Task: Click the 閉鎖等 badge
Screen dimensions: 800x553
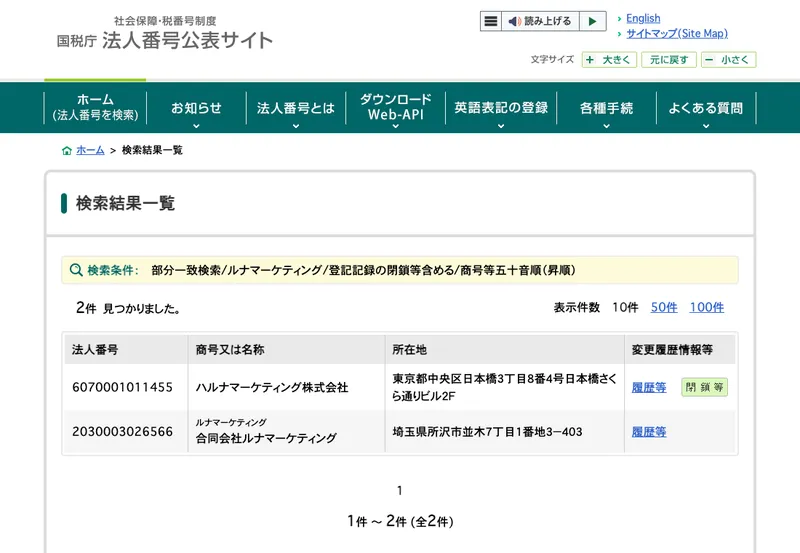Action: tap(705, 387)
